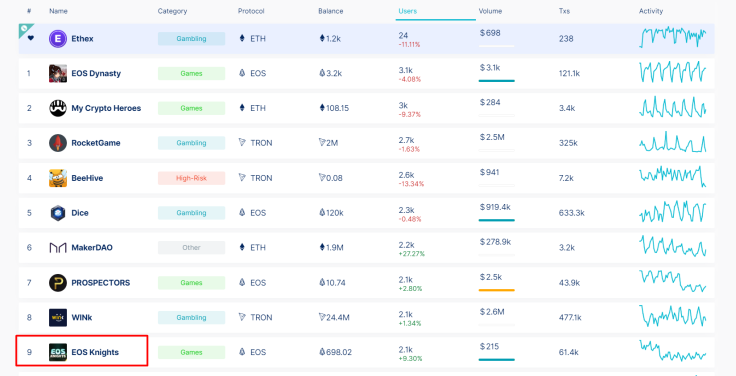
Task: Open the PROSPECTORS dapp link
Action: pos(100,283)
